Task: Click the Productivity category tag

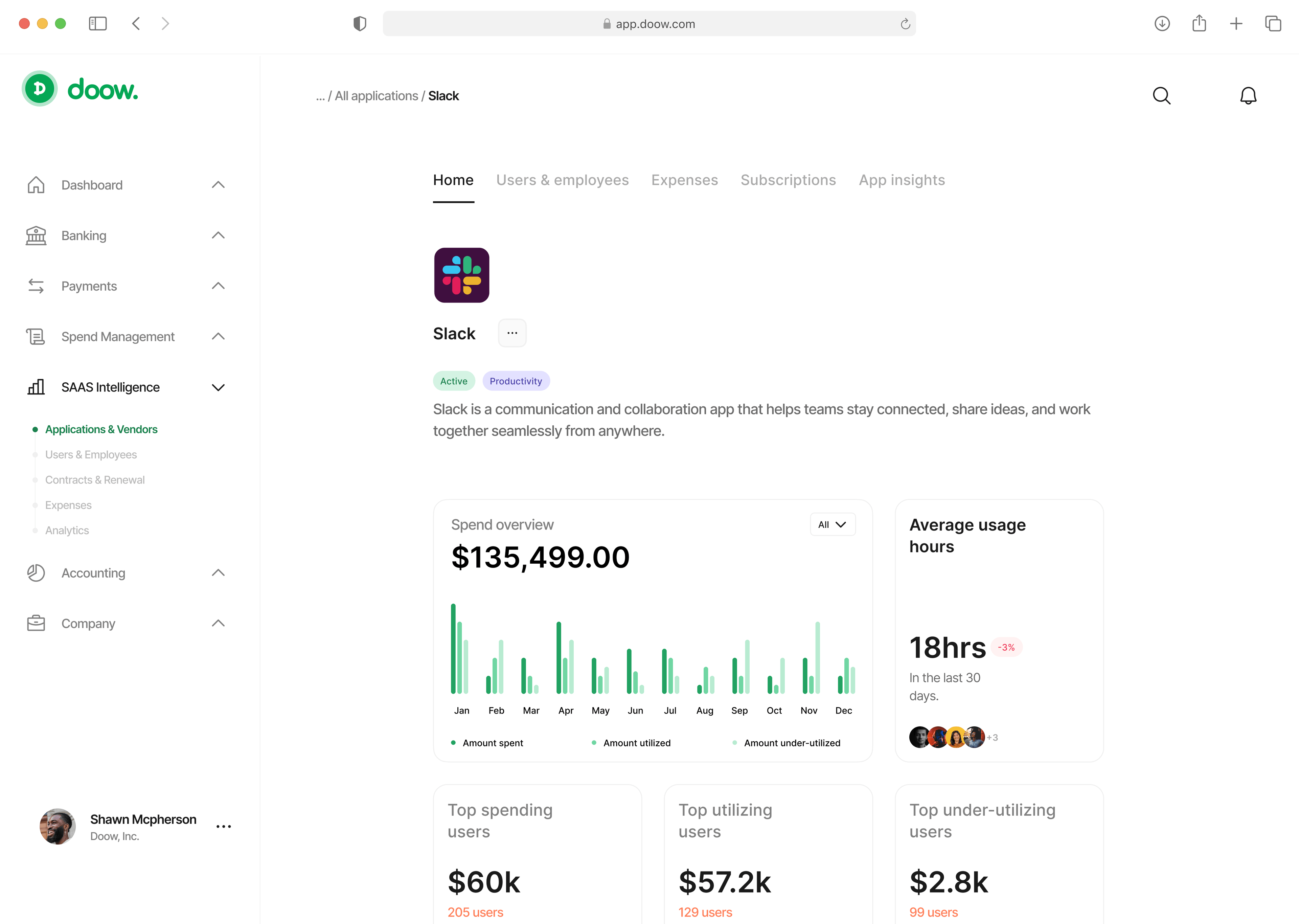Action: (516, 381)
